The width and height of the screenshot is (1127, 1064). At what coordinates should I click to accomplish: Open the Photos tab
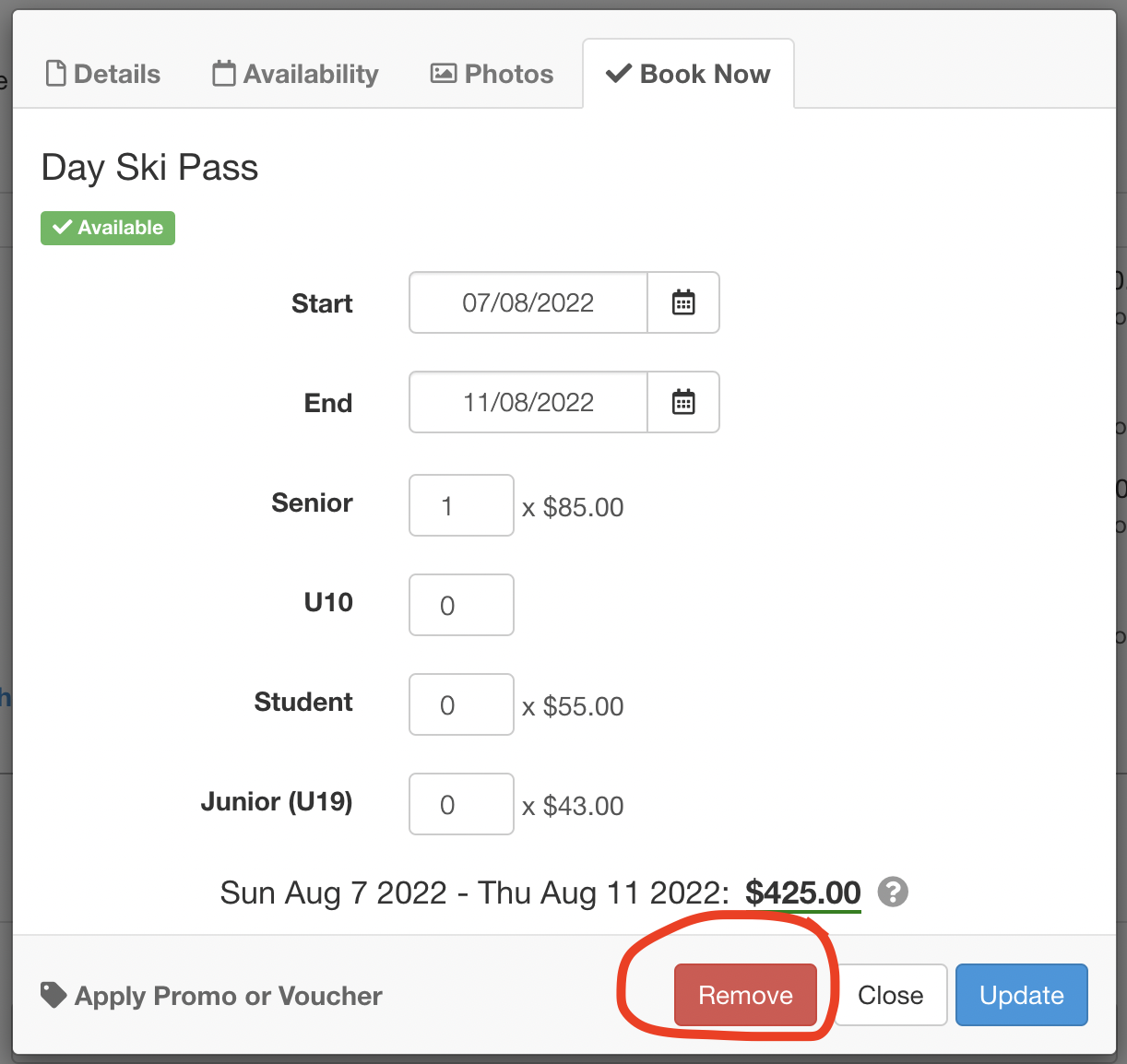tap(492, 74)
